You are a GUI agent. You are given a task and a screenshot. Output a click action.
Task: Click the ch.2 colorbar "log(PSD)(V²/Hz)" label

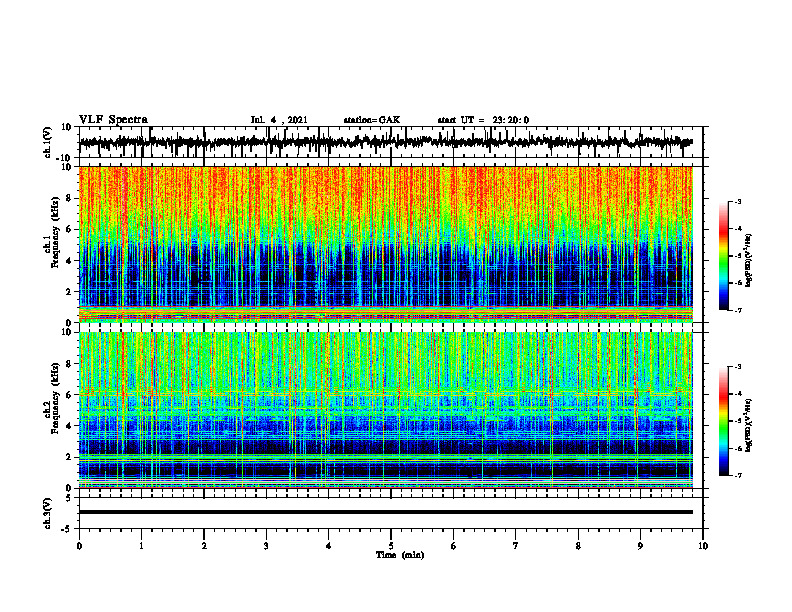click(749, 426)
